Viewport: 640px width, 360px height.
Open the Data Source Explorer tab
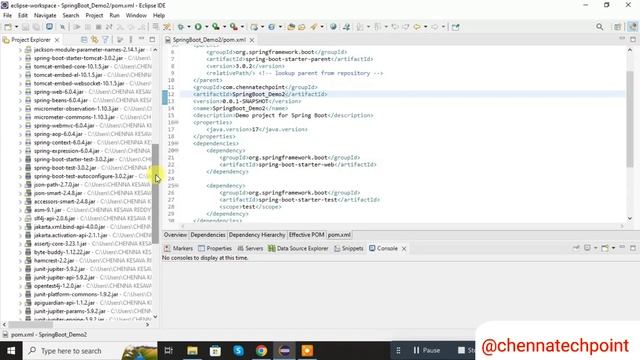click(298, 248)
